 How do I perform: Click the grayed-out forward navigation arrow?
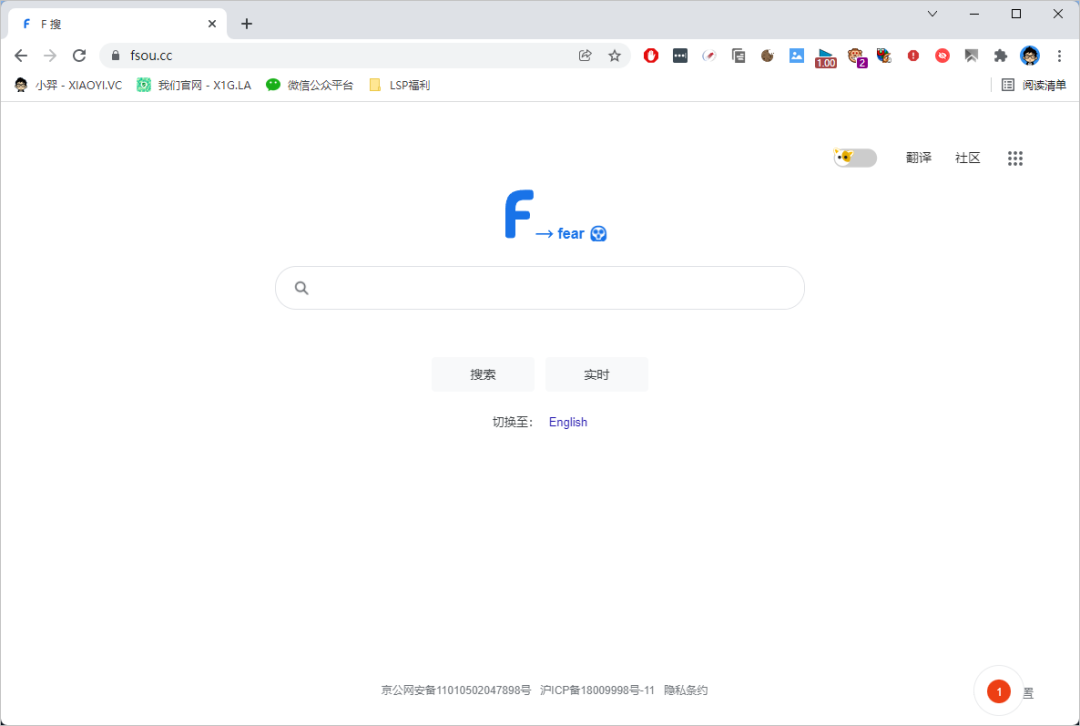click(50, 56)
